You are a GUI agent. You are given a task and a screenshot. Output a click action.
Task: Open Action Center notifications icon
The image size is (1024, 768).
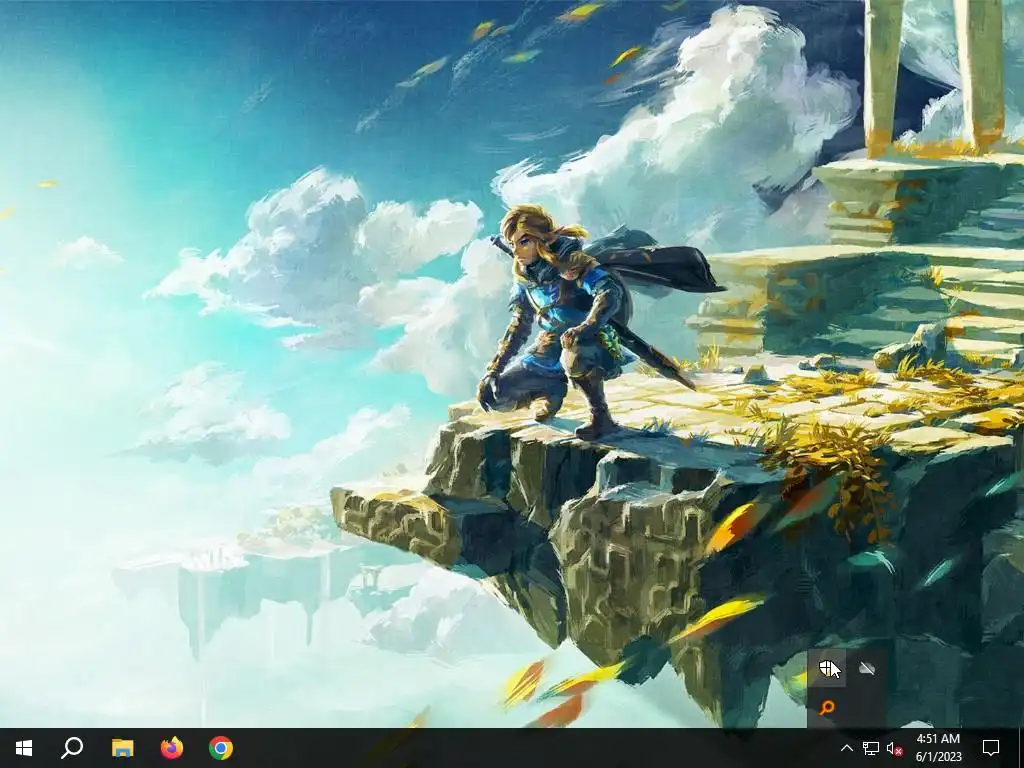(x=991, y=748)
